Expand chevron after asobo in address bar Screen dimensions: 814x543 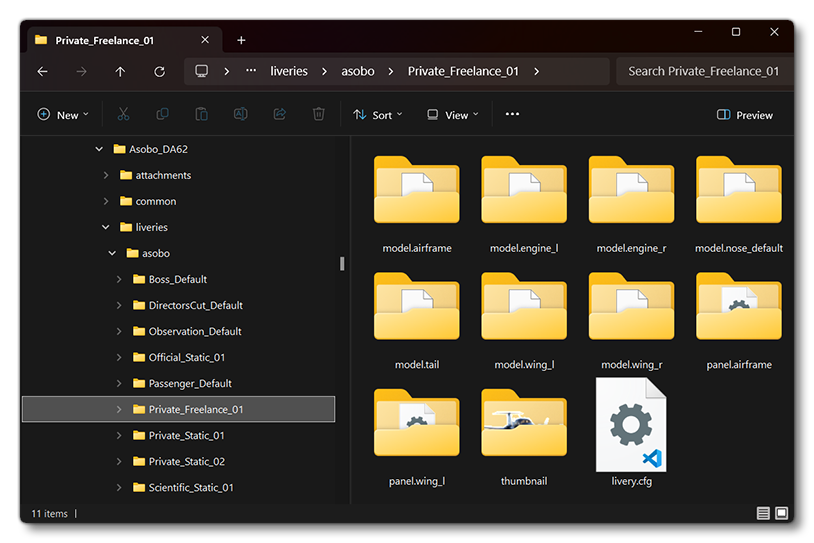pos(391,71)
